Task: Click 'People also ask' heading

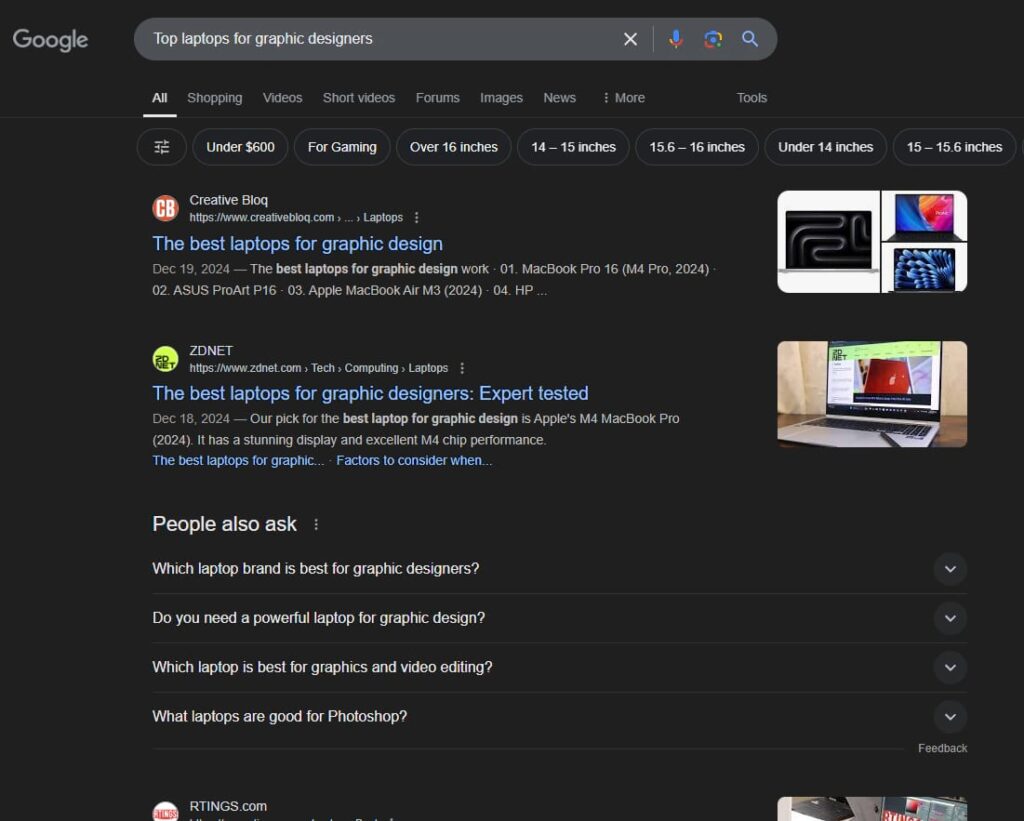Action: pos(224,524)
